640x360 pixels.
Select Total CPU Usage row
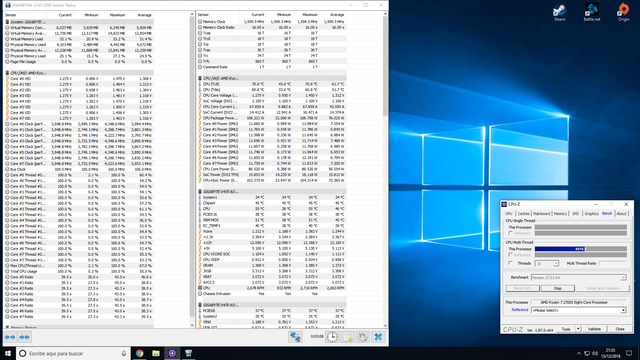pos(79,271)
